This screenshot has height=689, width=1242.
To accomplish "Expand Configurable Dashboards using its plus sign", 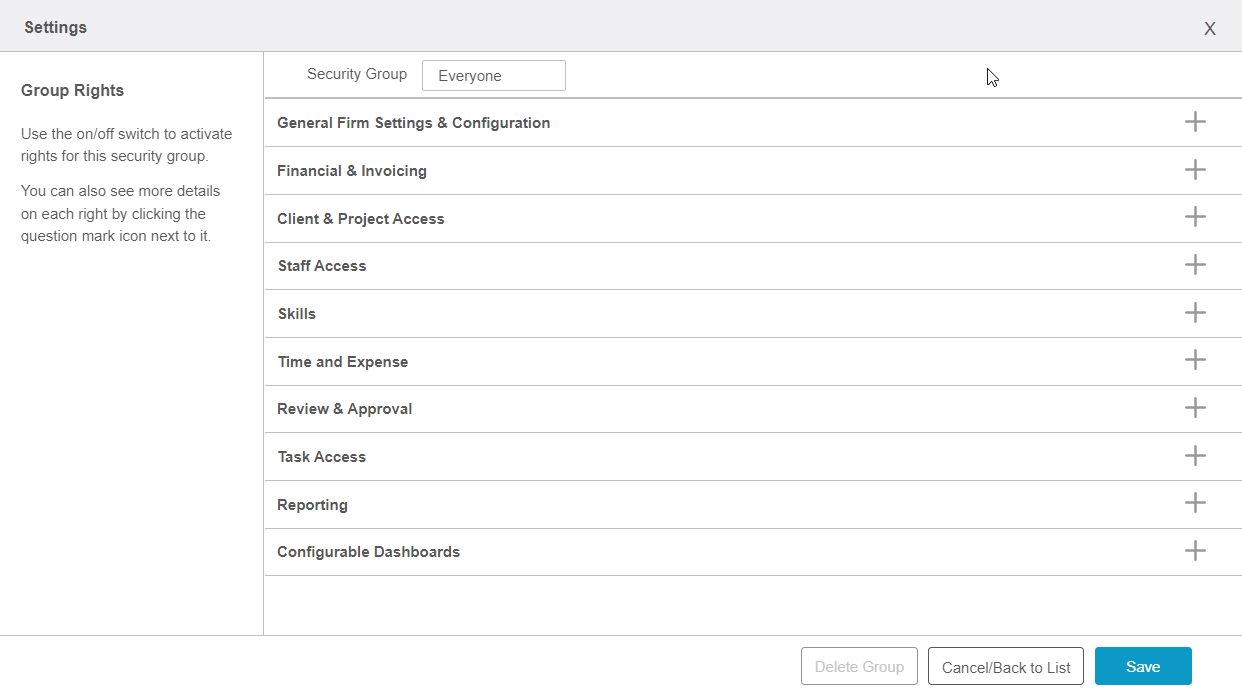I will pos(1195,551).
